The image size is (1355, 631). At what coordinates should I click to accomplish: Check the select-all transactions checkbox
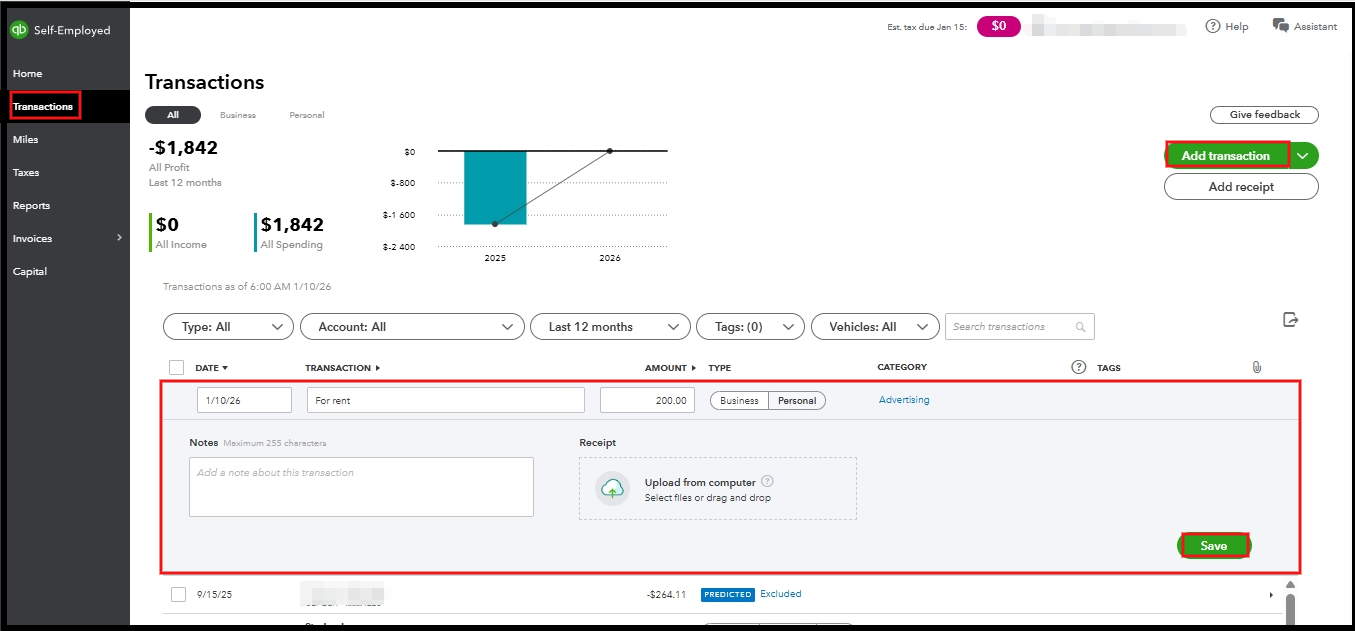[177, 367]
